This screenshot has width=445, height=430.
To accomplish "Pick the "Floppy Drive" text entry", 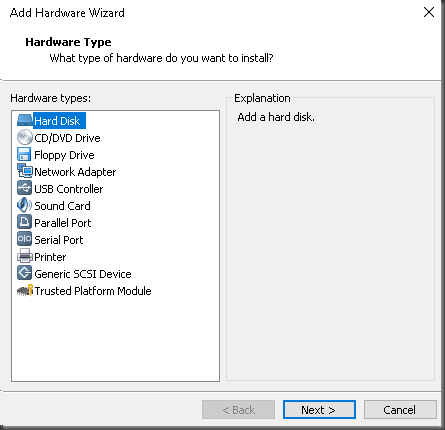I will point(64,155).
